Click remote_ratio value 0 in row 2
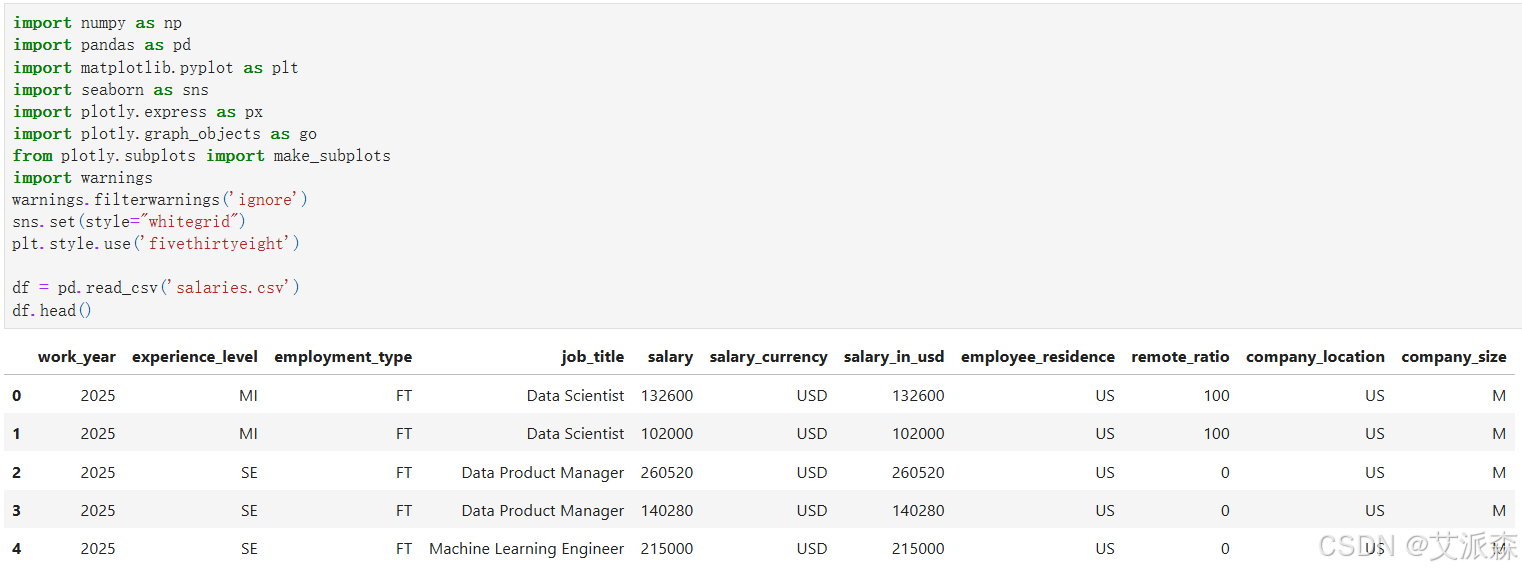 1225,473
